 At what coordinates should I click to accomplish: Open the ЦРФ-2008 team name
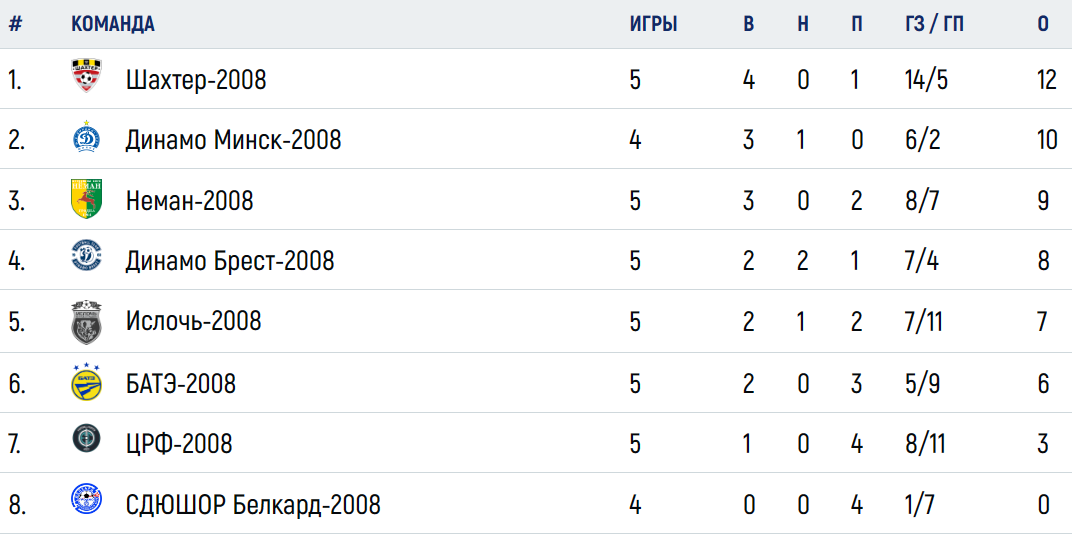(x=179, y=444)
